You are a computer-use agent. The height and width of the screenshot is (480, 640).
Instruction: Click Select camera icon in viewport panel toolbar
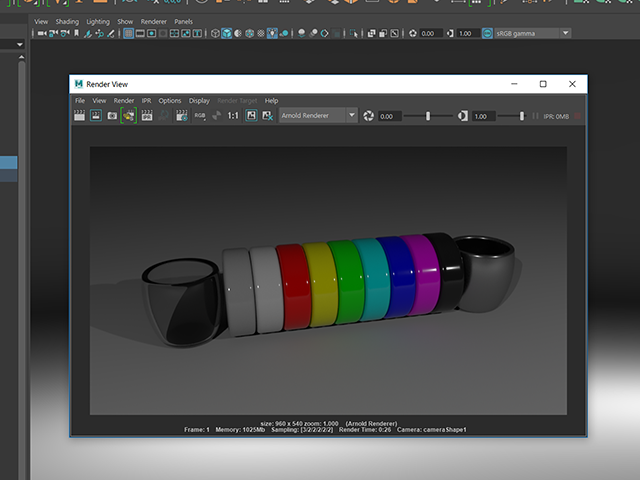[42, 33]
